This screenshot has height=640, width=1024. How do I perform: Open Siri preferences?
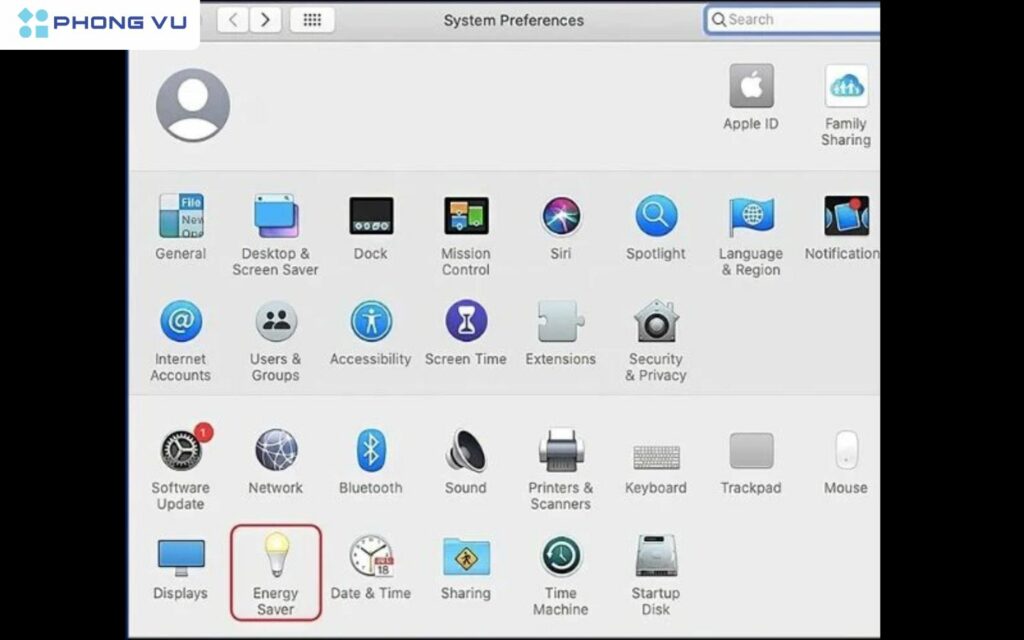[561, 216]
